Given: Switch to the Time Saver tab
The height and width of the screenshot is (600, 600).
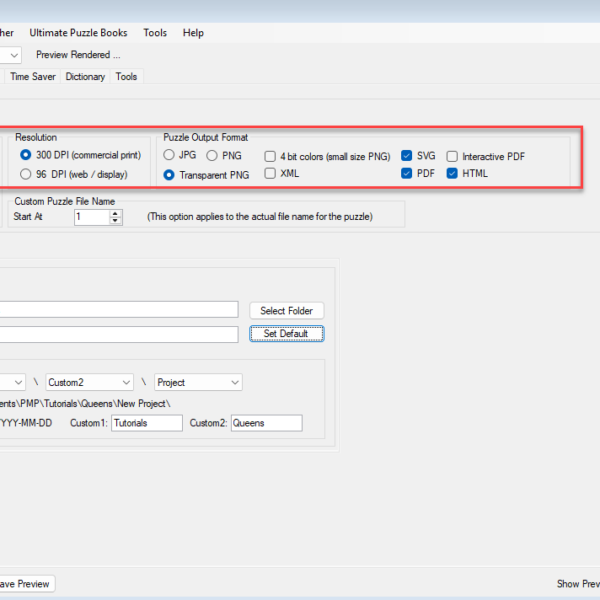Looking at the screenshot, I should pyautogui.click(x=33, y=77).
